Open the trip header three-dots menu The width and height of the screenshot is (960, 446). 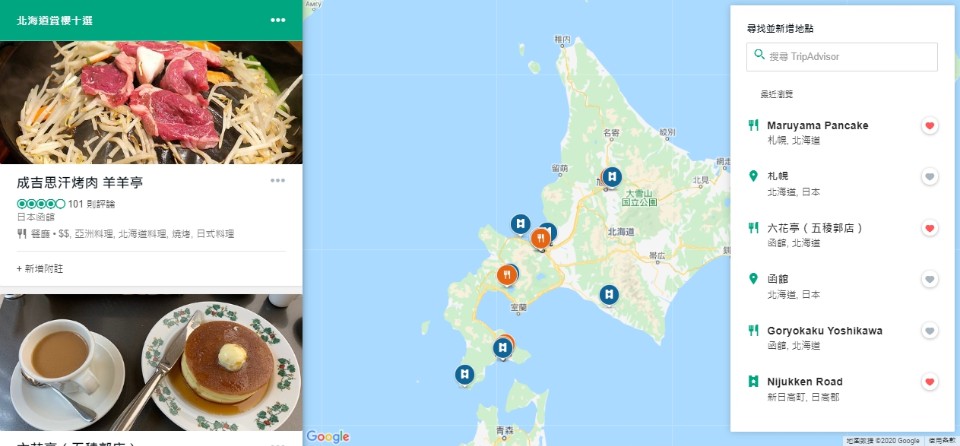pos(278,20)
